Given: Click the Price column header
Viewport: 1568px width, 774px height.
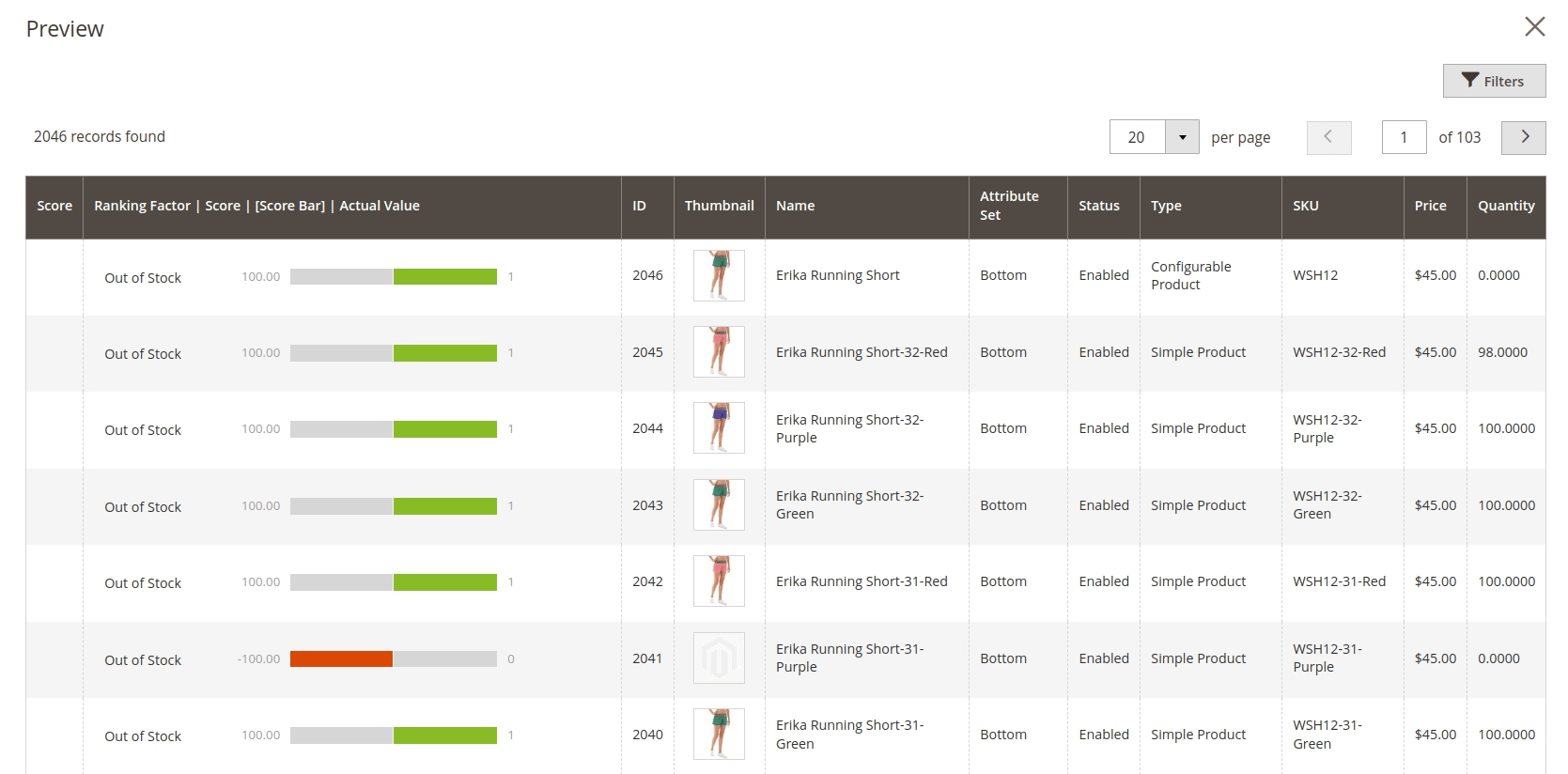Looking at the screenshot, I should point(1430,206).
